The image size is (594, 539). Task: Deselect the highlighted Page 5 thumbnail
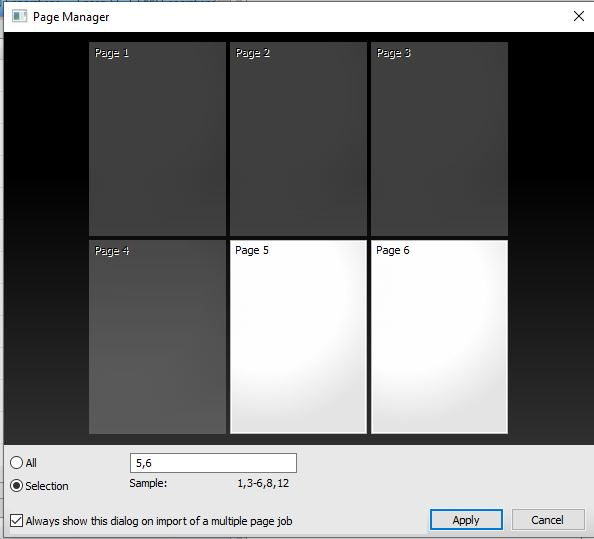pos(298,337)
